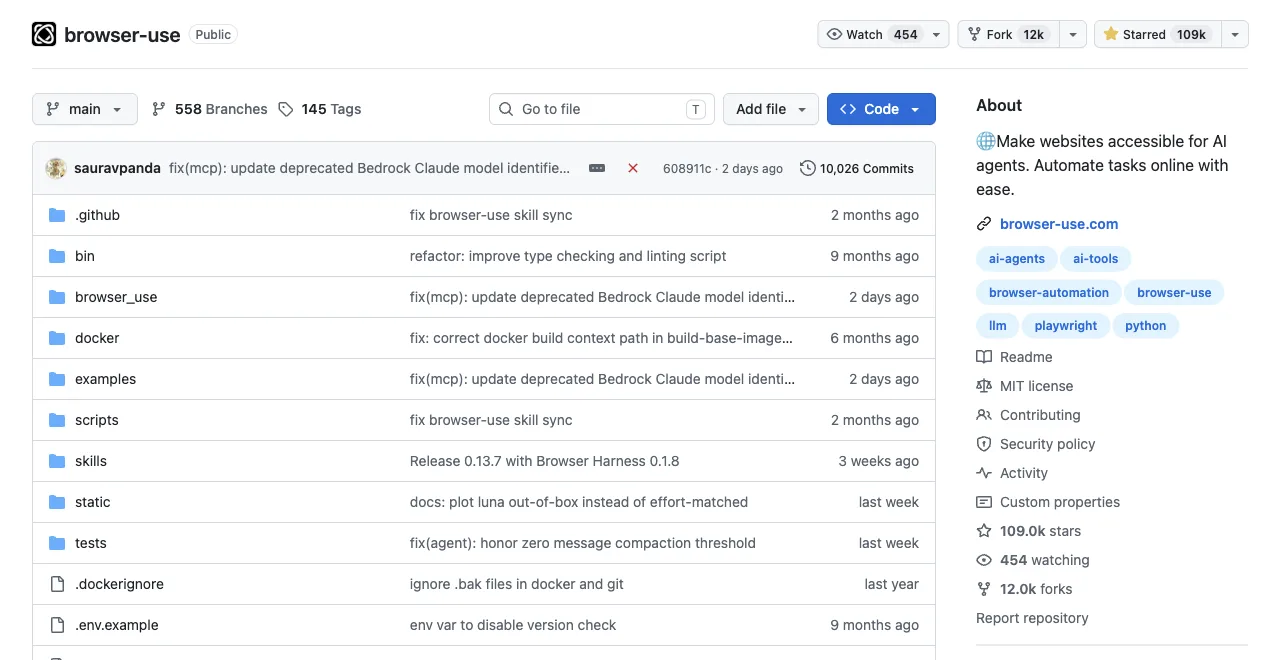
Task: Select the playwright topic tag
Action: 1066,326
